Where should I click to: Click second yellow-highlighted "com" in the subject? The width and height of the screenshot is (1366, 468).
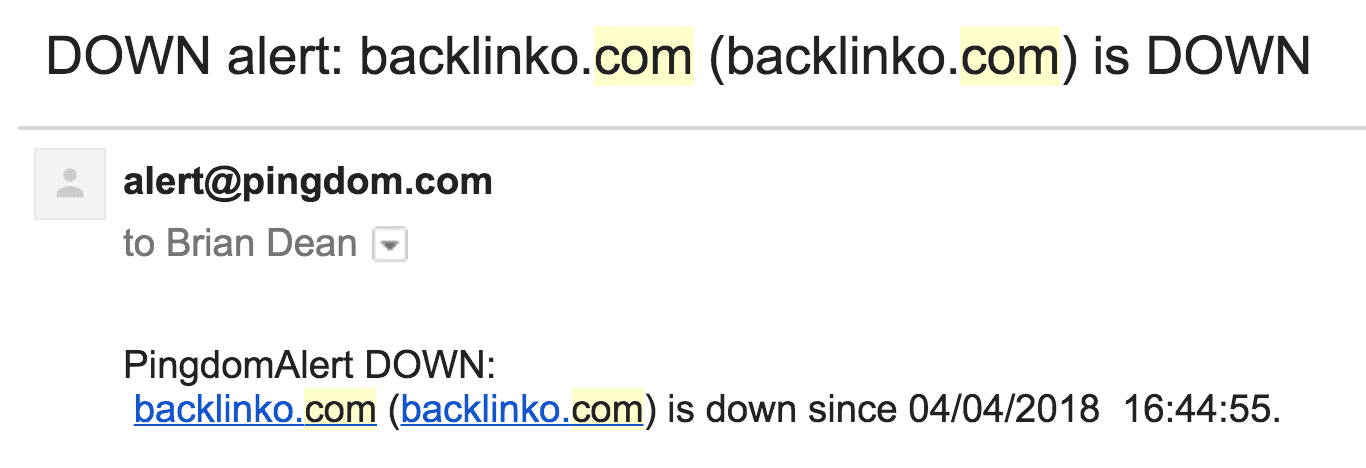[1009, 58]
